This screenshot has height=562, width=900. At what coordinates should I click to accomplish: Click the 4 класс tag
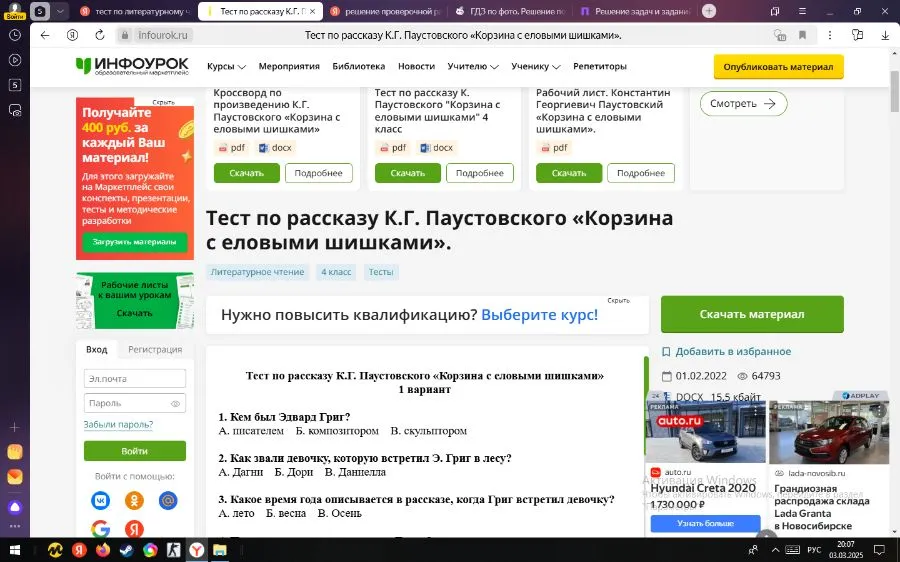(336, 272)
